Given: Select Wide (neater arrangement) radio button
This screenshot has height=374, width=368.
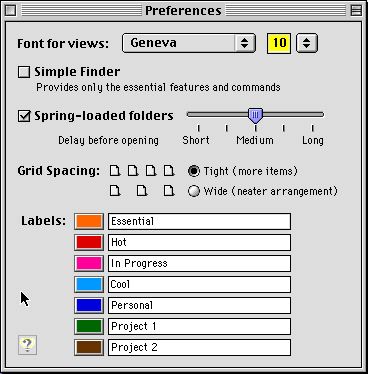Looking at the screenshot, I should [x=194, y=191].
